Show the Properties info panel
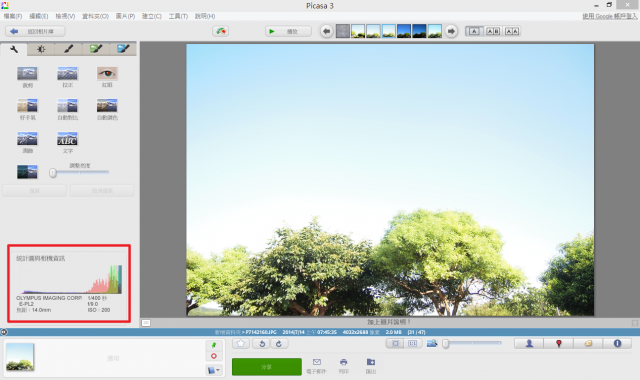The width and height of the screenshot is (640, 380). pyautogui.click(x=617, y=344)
